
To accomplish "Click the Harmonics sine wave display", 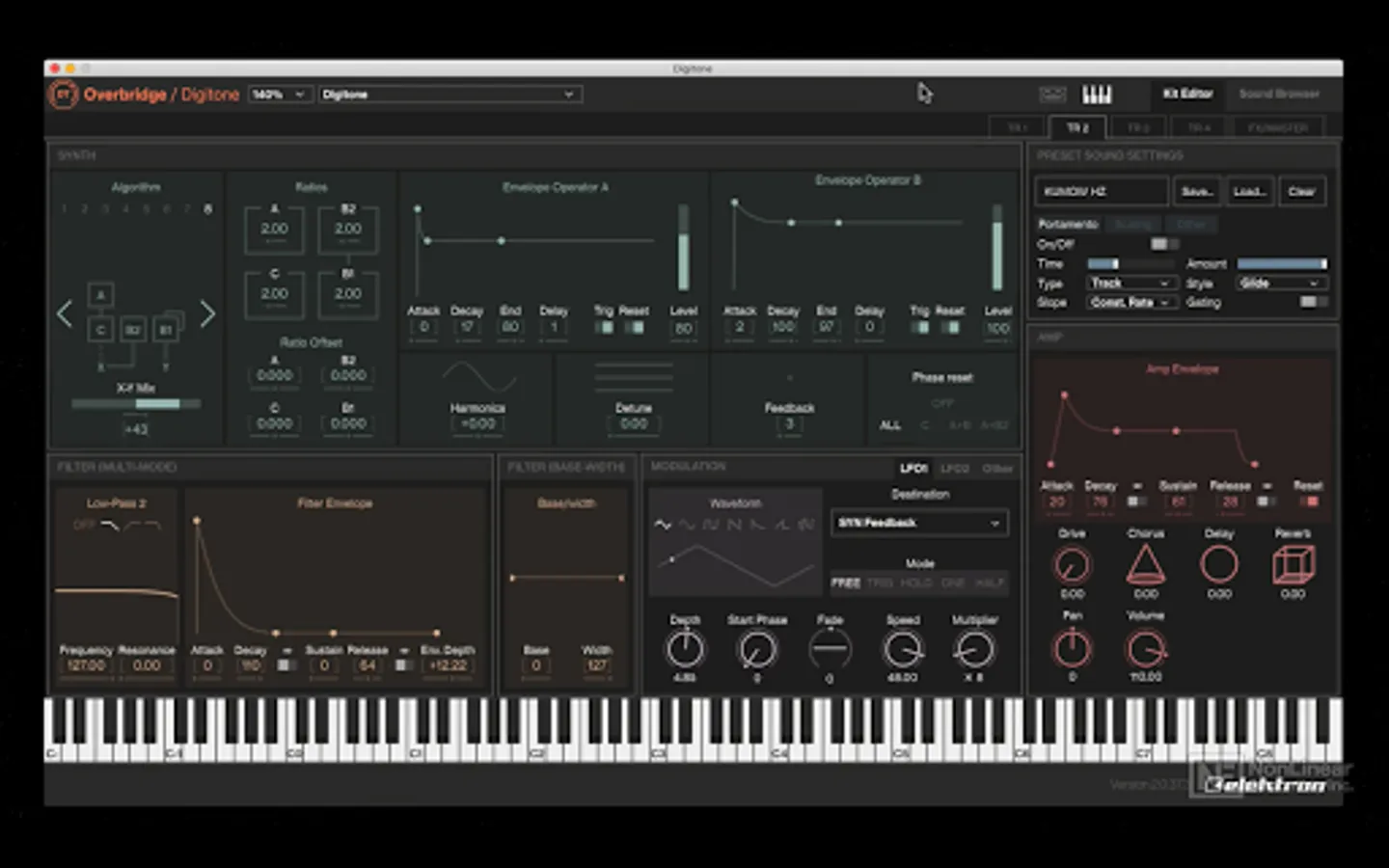I will tap(477, 376).
